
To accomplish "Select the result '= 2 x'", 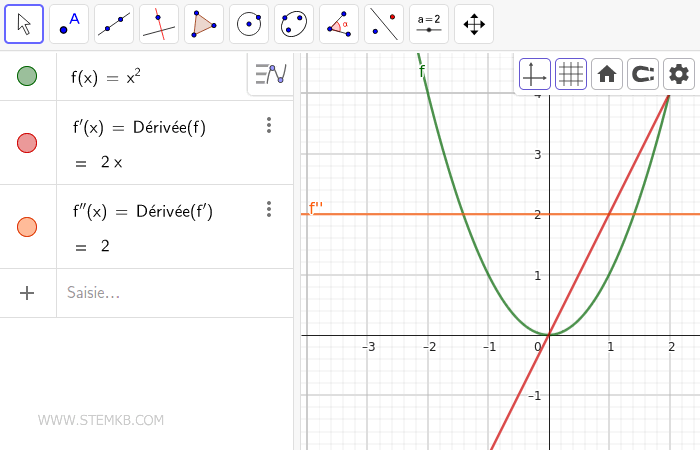I will pos(99,162).
